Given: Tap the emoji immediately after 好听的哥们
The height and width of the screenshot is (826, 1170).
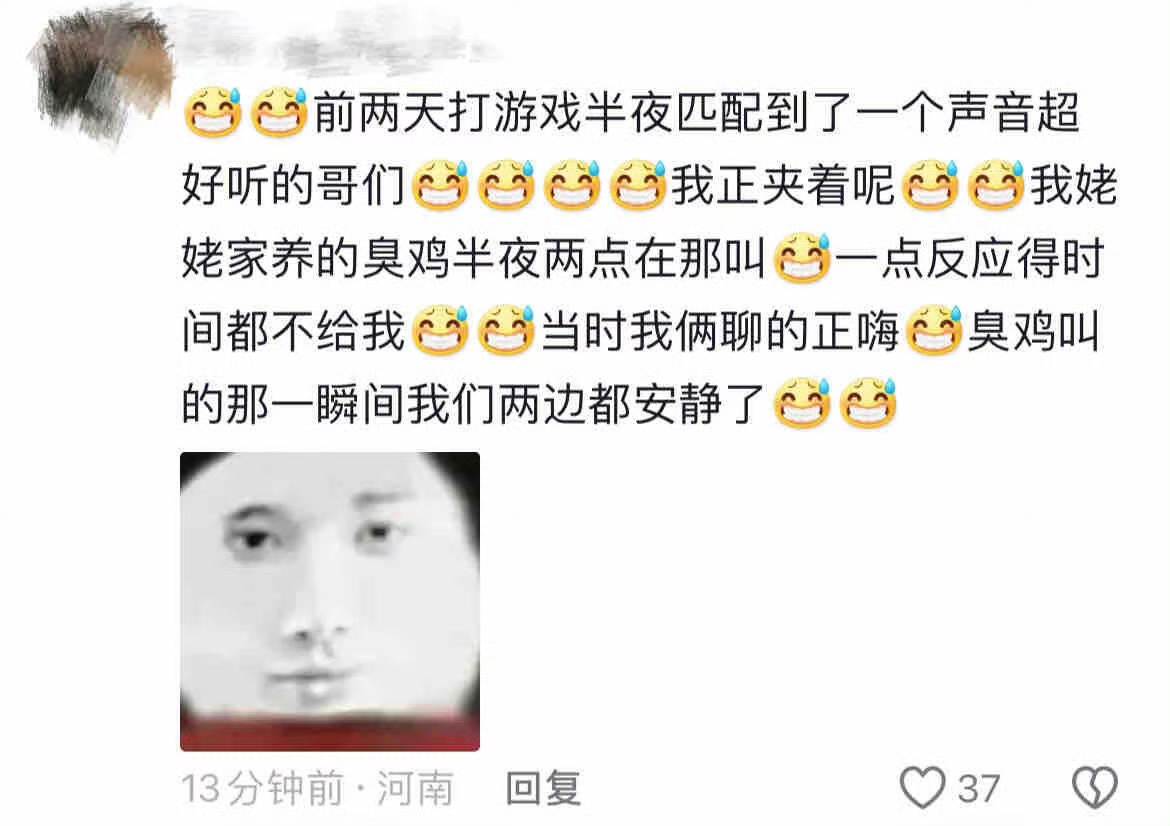Looking at the screenshot, I should tap(440, 185).
